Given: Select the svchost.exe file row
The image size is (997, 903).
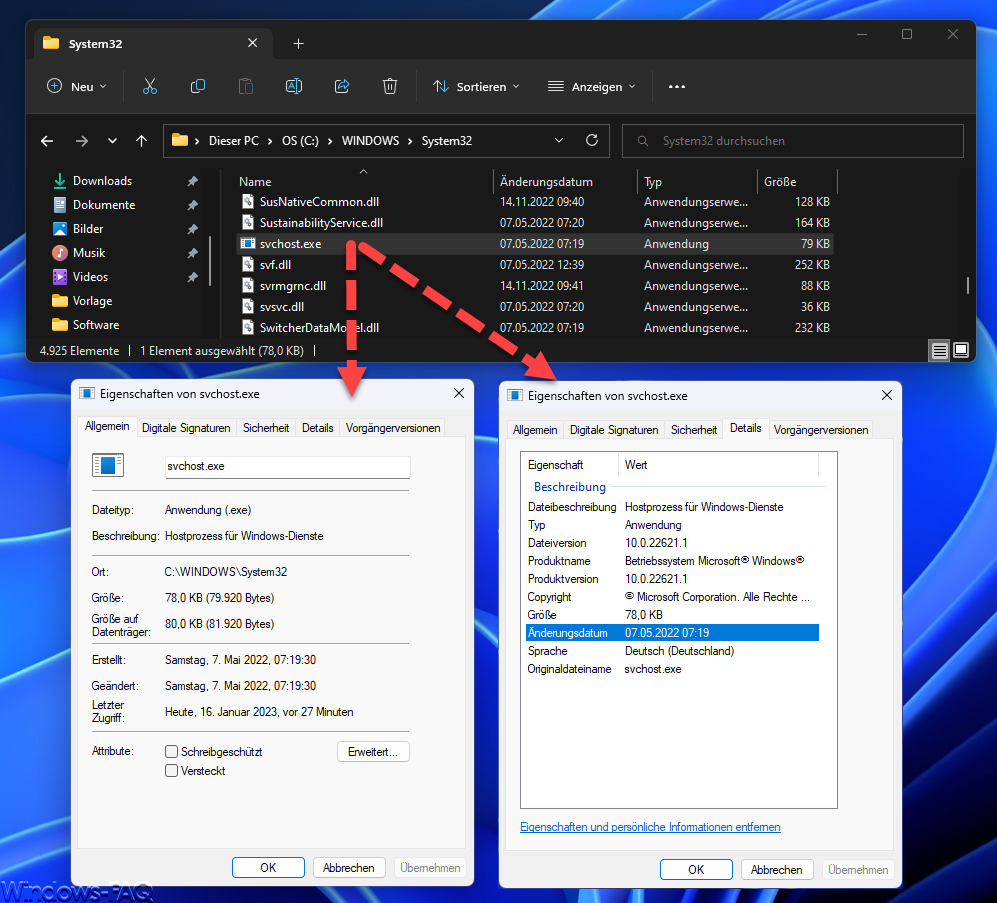Looking at the screenshot, I should pos(535,244).
